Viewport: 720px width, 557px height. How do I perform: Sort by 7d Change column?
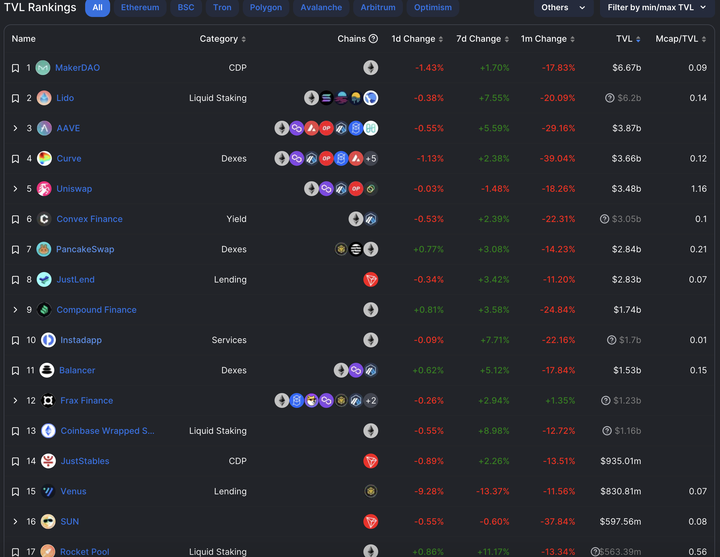point(482,39)
